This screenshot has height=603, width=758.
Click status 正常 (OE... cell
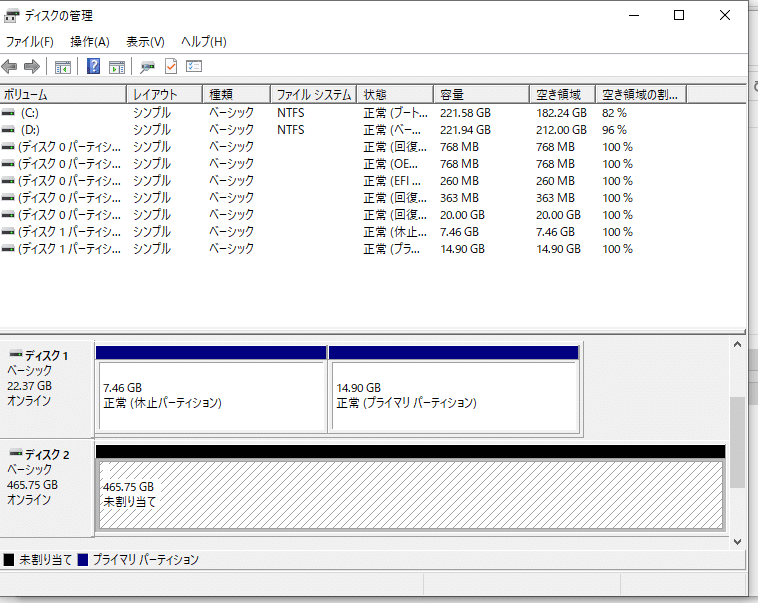click(391, 164)
